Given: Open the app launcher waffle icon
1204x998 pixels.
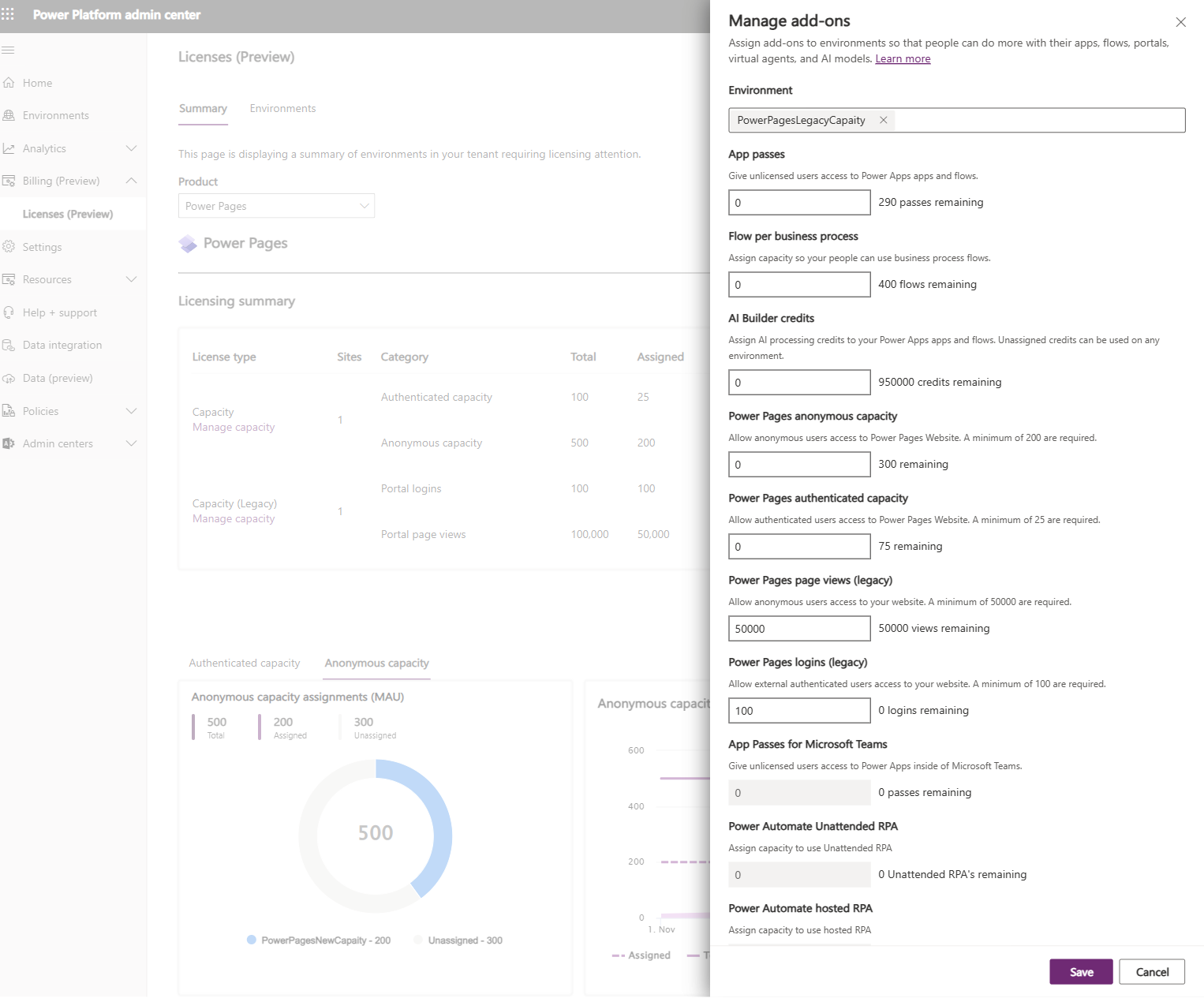Looking at the screenshot, I should pos(9,14).
